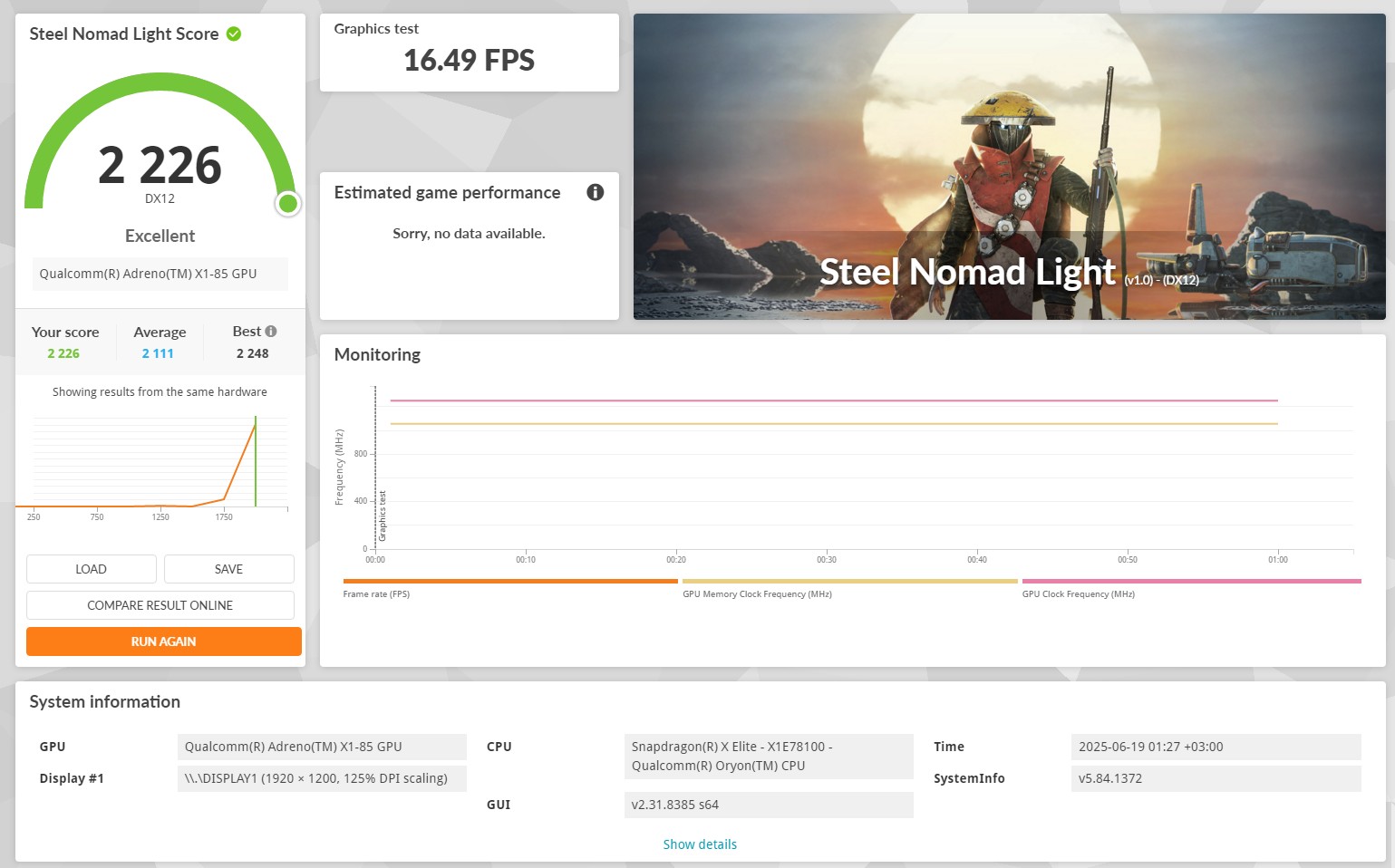Click the orange frame rate color bar
Image resolution: width=1395 pixels, height=868 pixels.
pyautogui.click(x=510, y=582)
